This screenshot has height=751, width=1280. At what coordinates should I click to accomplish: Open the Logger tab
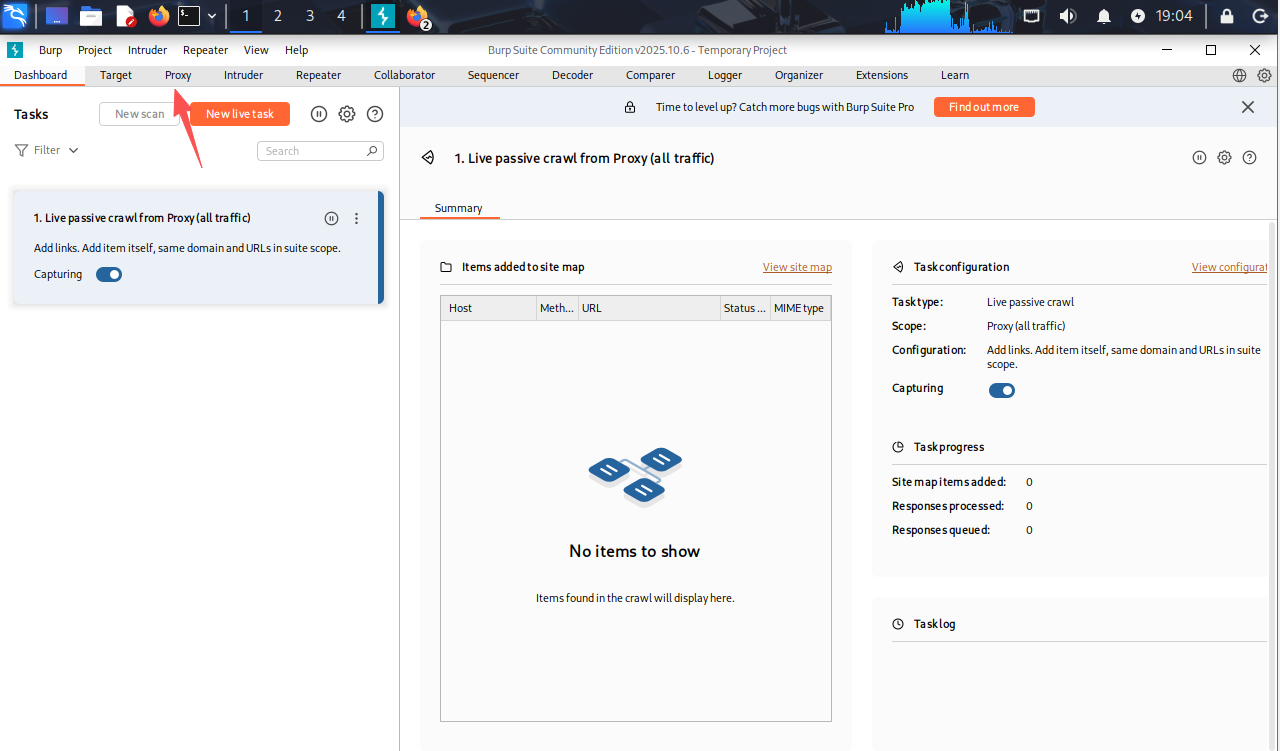pyautogui.click(x=725, y=75)
